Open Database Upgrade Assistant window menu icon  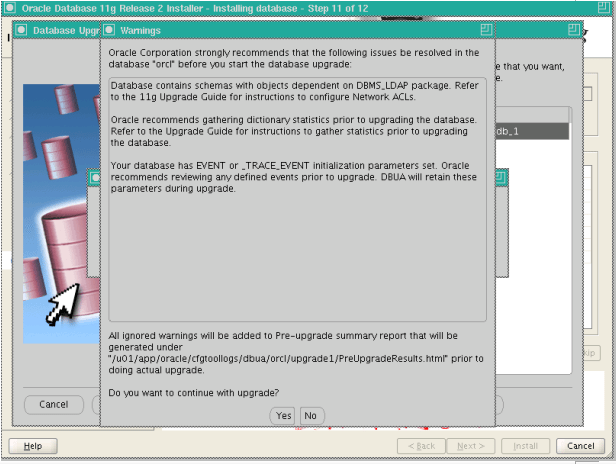click(x=21, y=30)
